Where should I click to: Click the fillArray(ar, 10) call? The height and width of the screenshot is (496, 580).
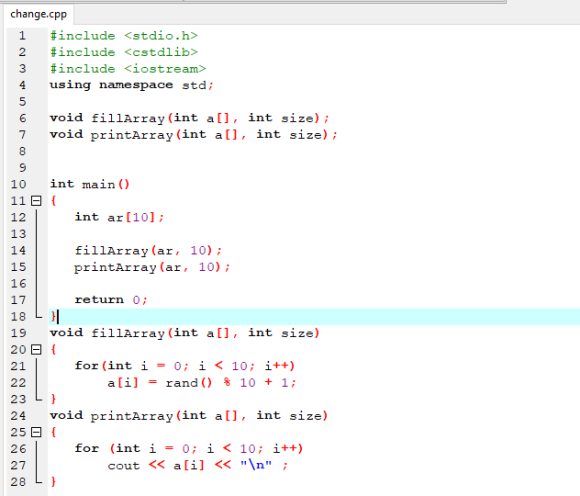148,250
